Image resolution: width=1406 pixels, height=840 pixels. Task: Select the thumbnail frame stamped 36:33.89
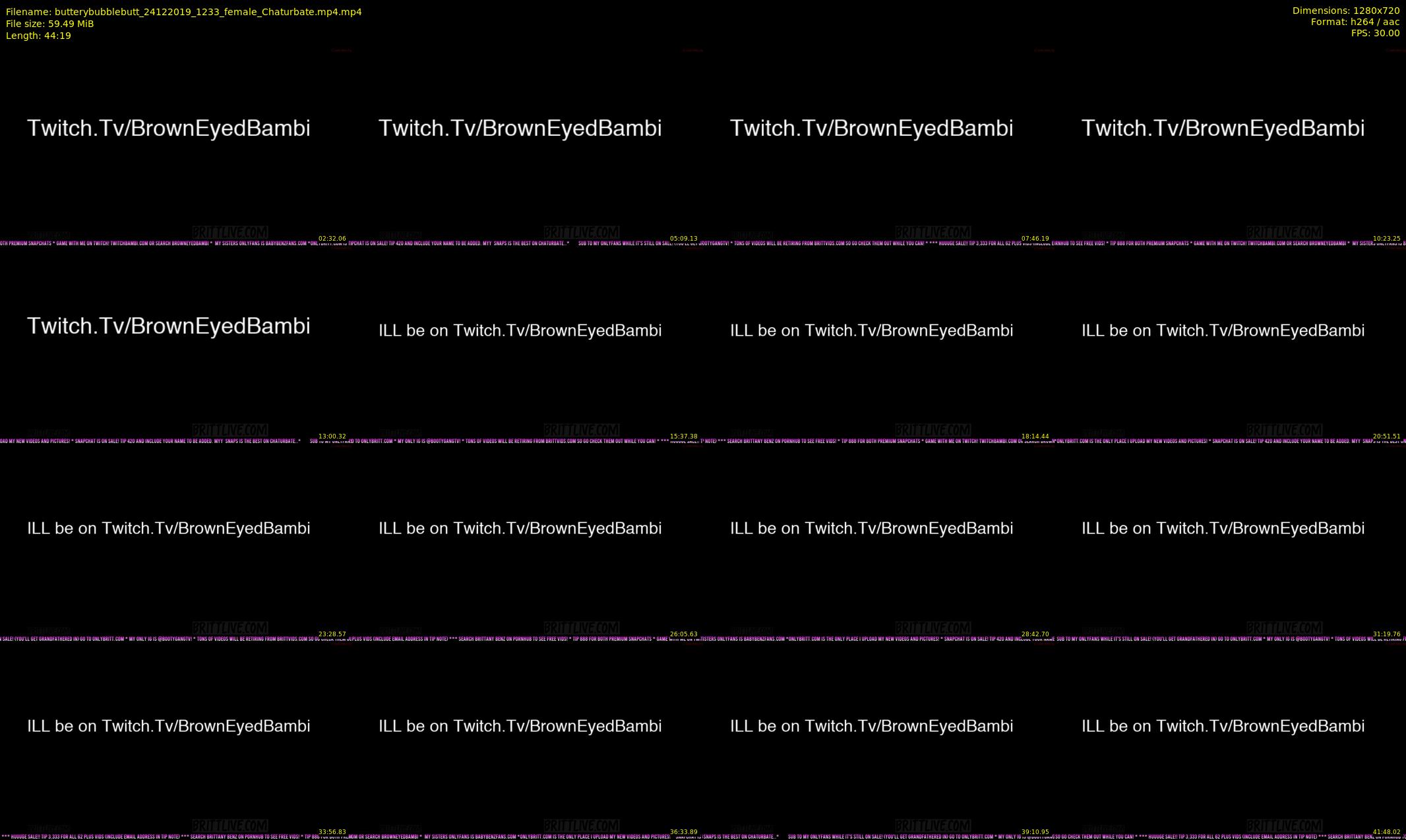527,740
